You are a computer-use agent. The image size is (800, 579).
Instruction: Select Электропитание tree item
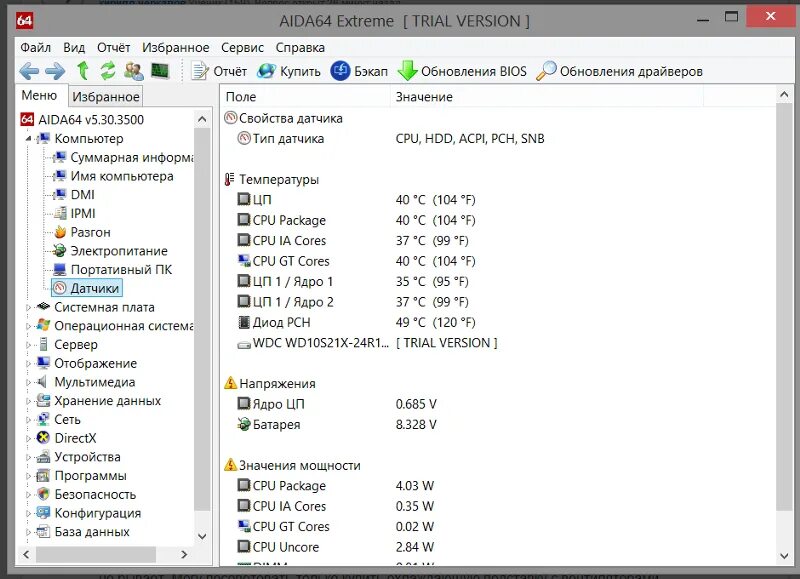coord(110,251)
